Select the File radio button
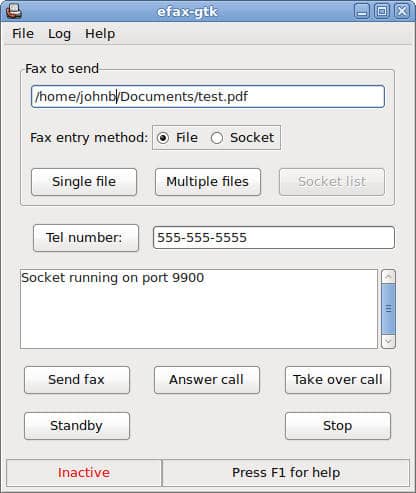The image size is (416, 493). 163,138
